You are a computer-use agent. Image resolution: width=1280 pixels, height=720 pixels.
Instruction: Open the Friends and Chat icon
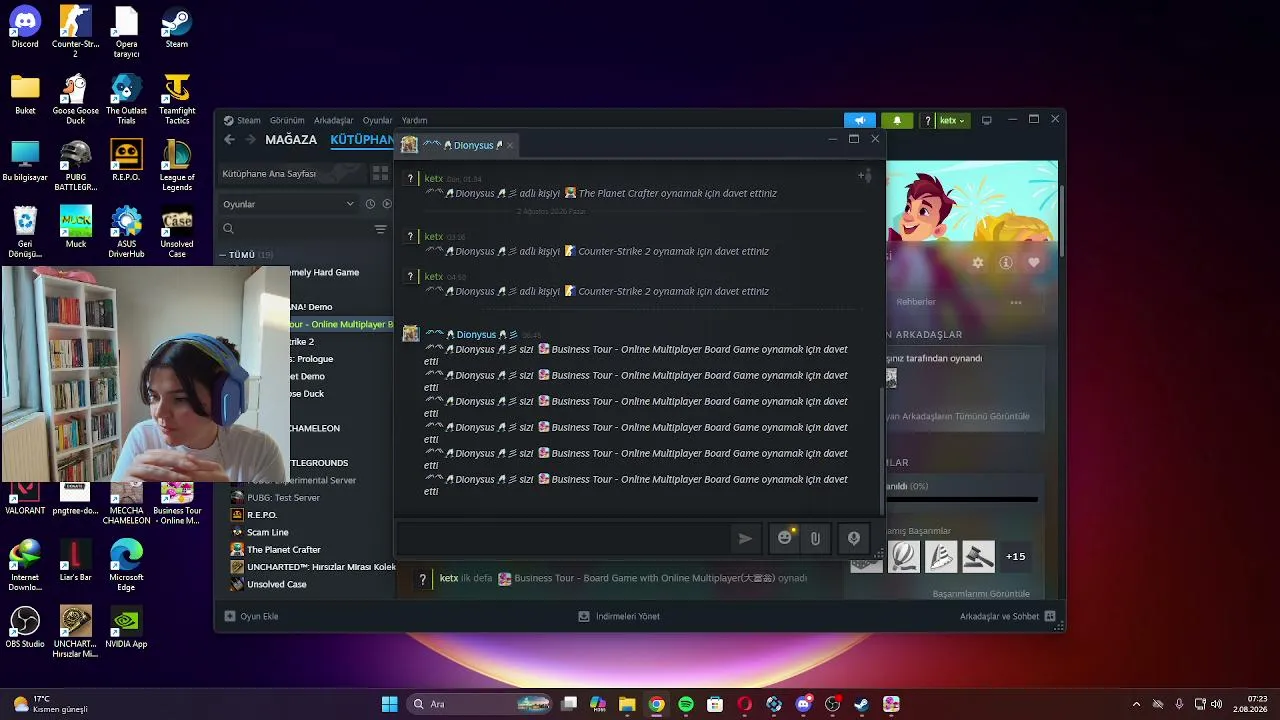pyautogui.click(x=1049, y=617)
